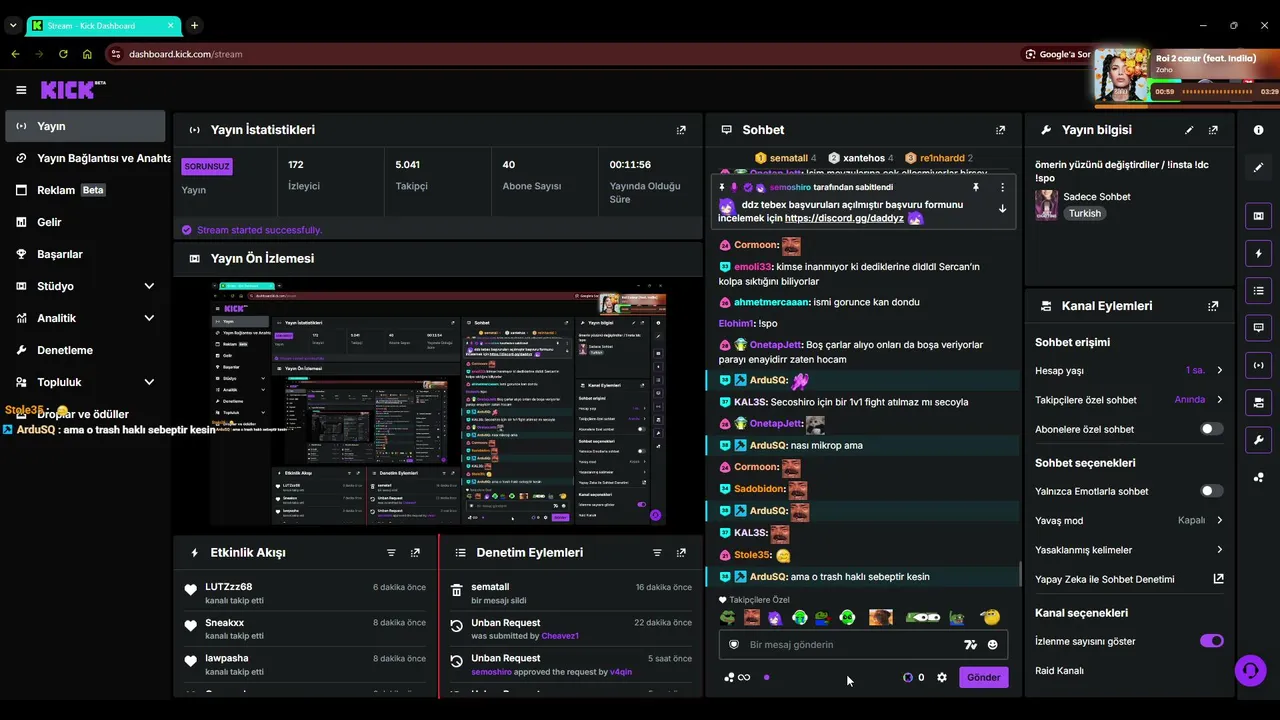Open the Denetleme sidebar item
Viewport: 1280px width, 720px height.
point(85,350)
